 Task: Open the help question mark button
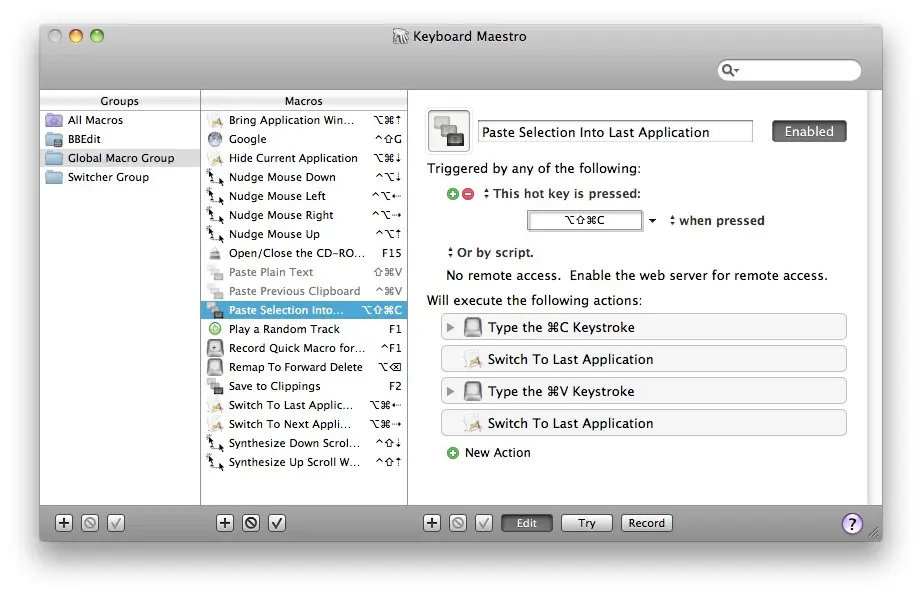852,523
